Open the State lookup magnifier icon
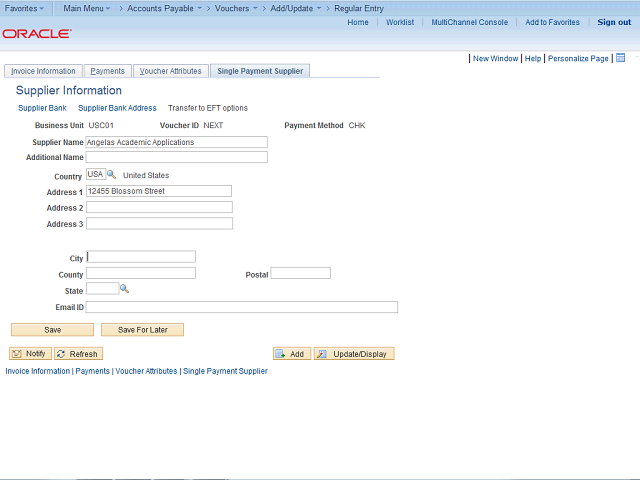The height and width of the screenshot is (480, 640). click(124, 289)
